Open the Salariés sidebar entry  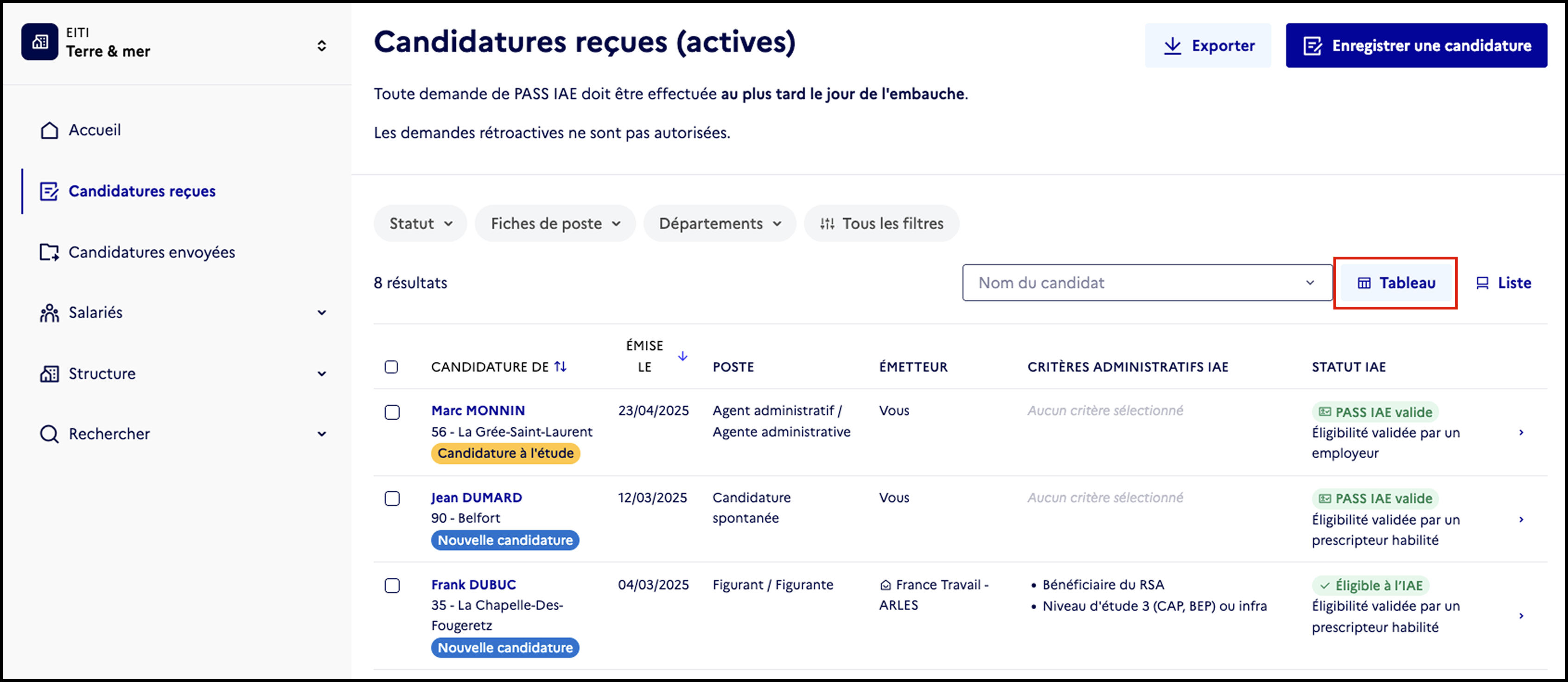click(96, 313)
